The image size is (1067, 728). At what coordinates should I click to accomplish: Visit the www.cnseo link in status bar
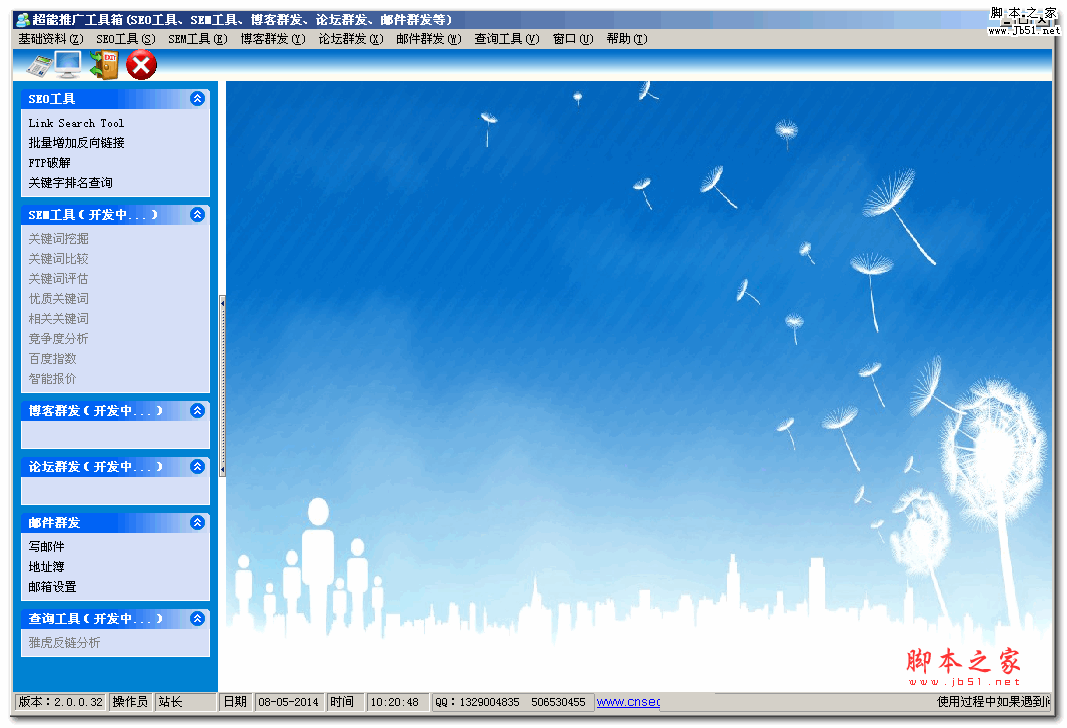[628, 701]
